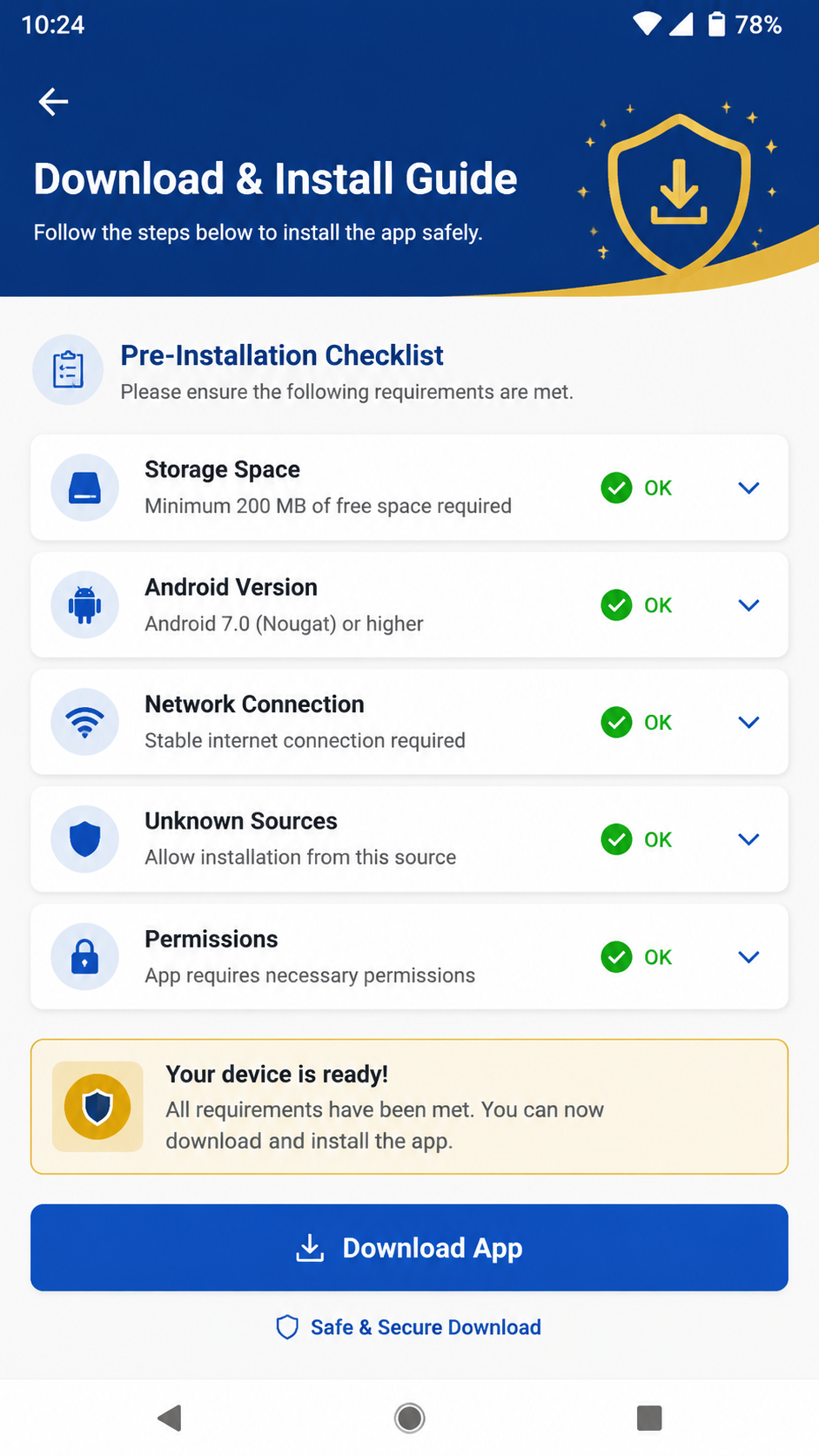
Task: Tap the Storage Space drive icon
Action: [84, 488]
